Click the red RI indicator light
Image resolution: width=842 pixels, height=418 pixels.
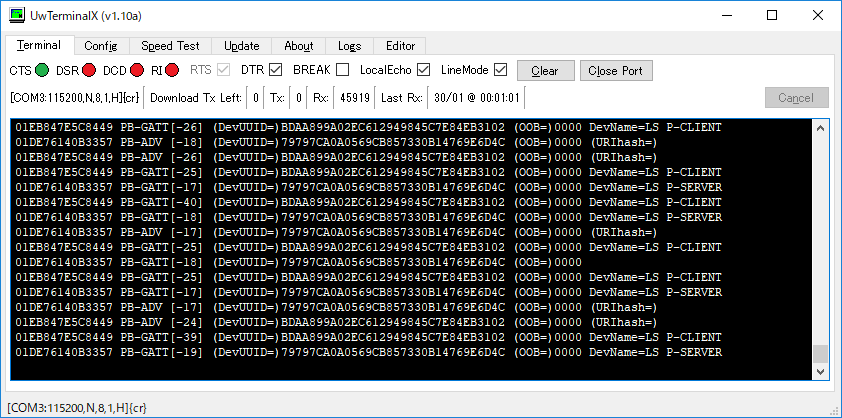click(172, 70)
